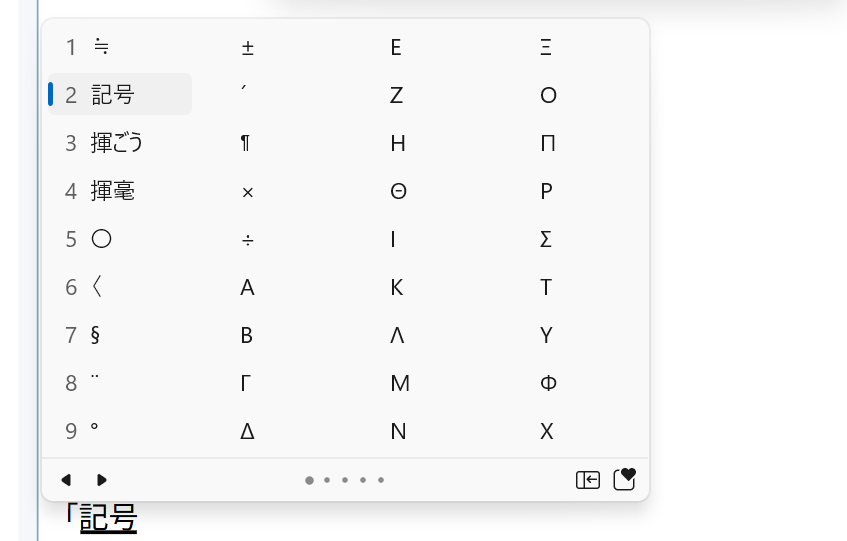Viewport: 847px width, 541px height.
Task: Choose the Greek letter Σ candidate
Action: (x=546, y=239)
